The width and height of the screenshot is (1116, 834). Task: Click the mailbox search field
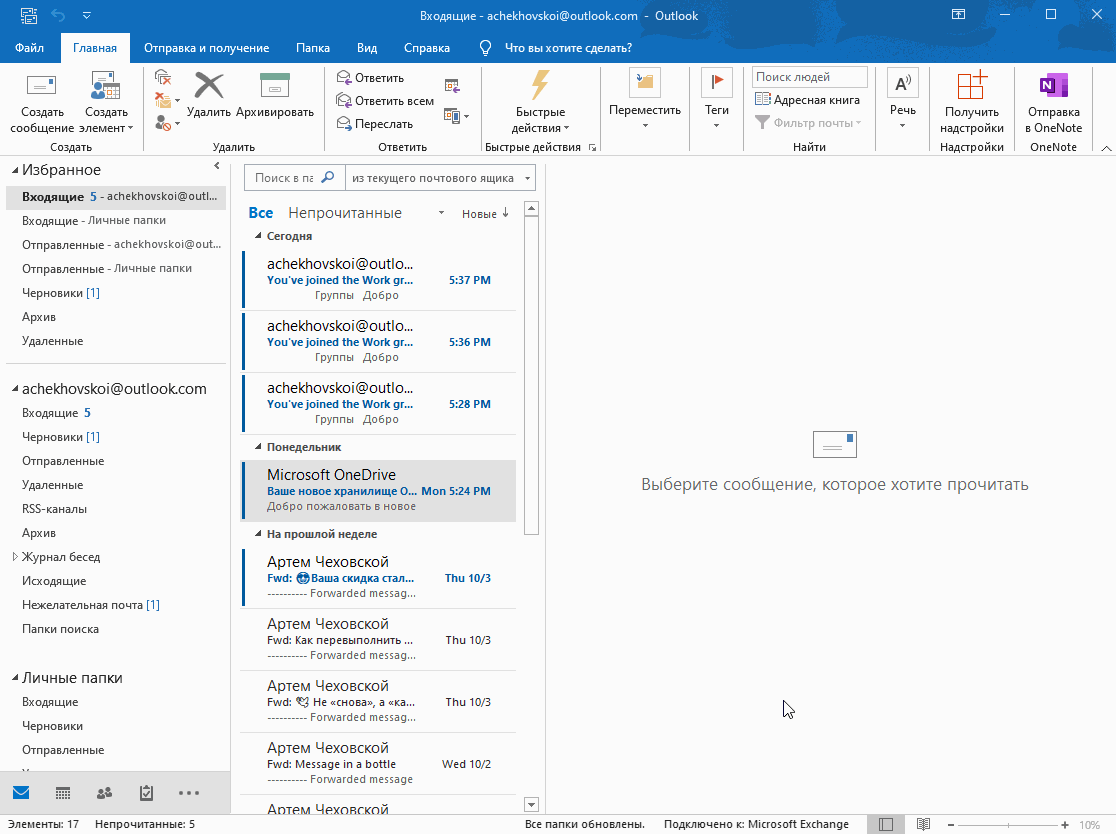[x=283, y=178]
